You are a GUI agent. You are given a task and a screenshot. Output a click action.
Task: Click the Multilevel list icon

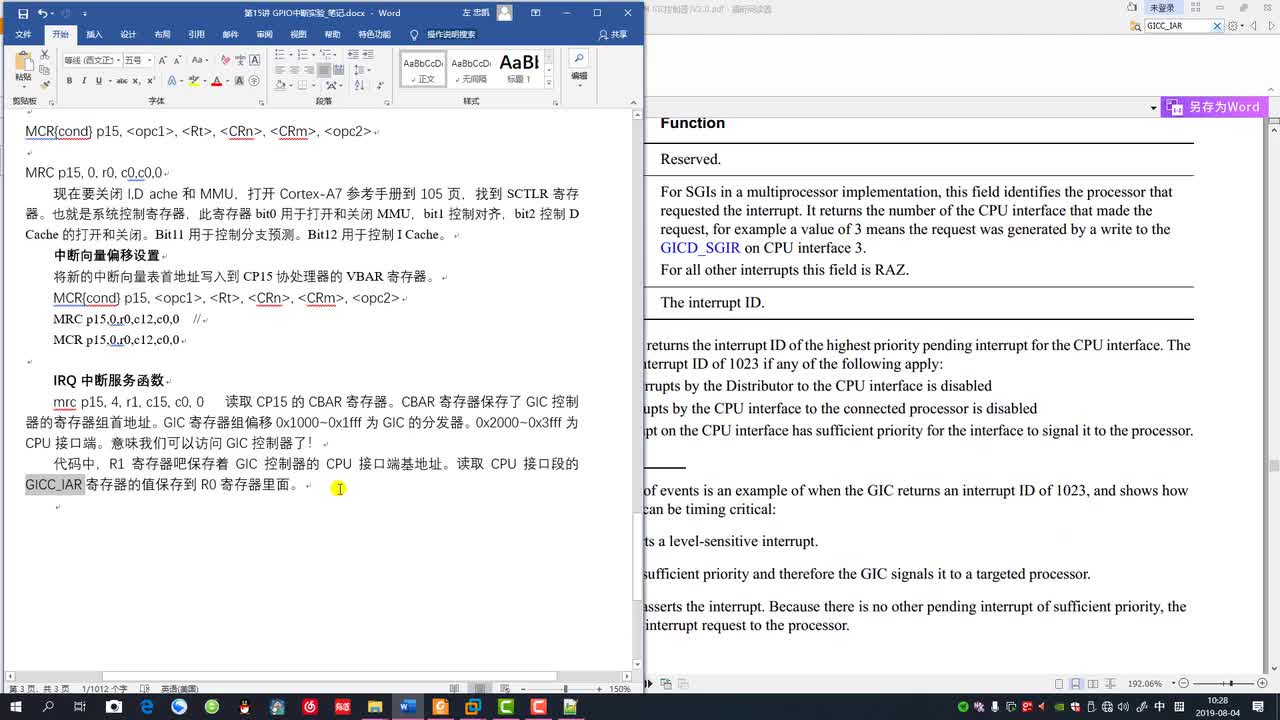click(x=324, y=54)
